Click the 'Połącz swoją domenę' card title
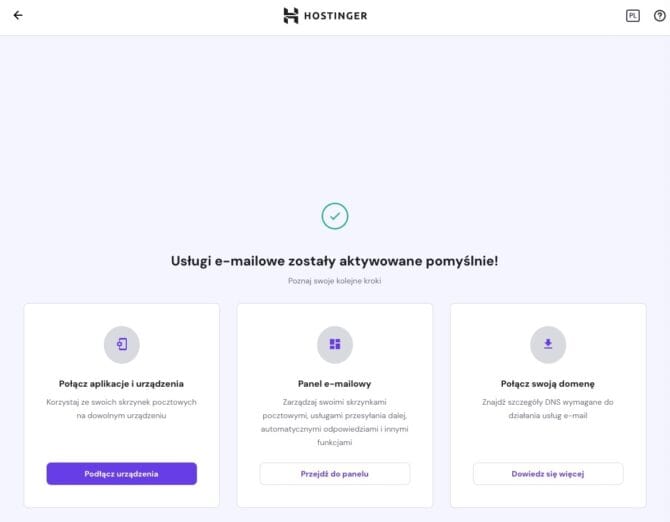 point(548,383)
